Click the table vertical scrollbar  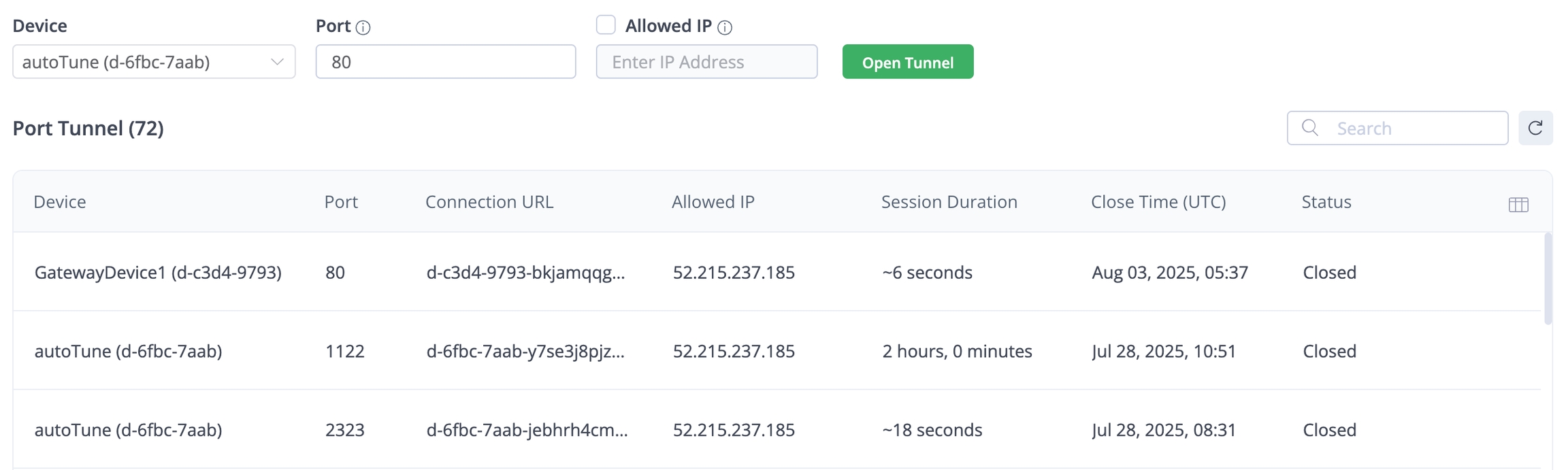1548,279
